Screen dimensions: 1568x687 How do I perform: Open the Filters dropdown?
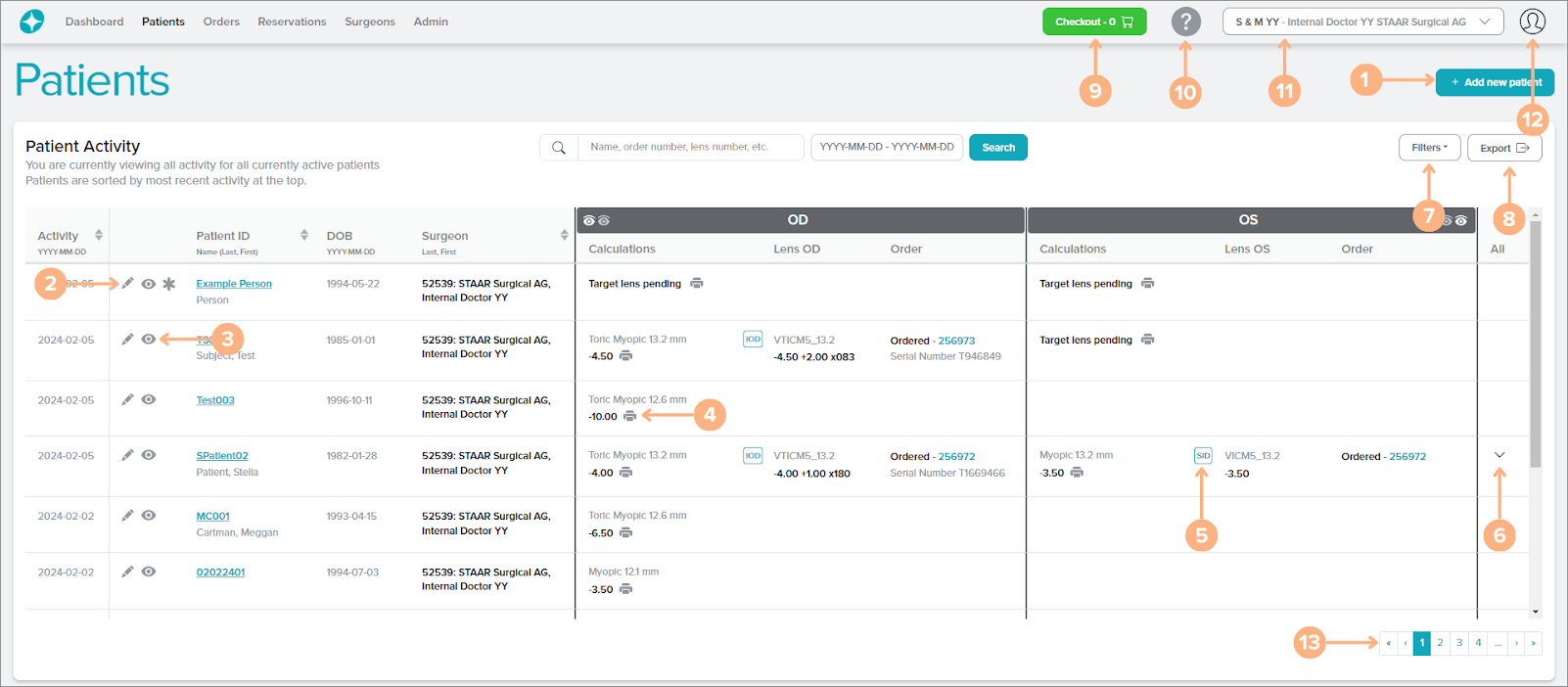pyautogui.click(x=1429, y=148)
